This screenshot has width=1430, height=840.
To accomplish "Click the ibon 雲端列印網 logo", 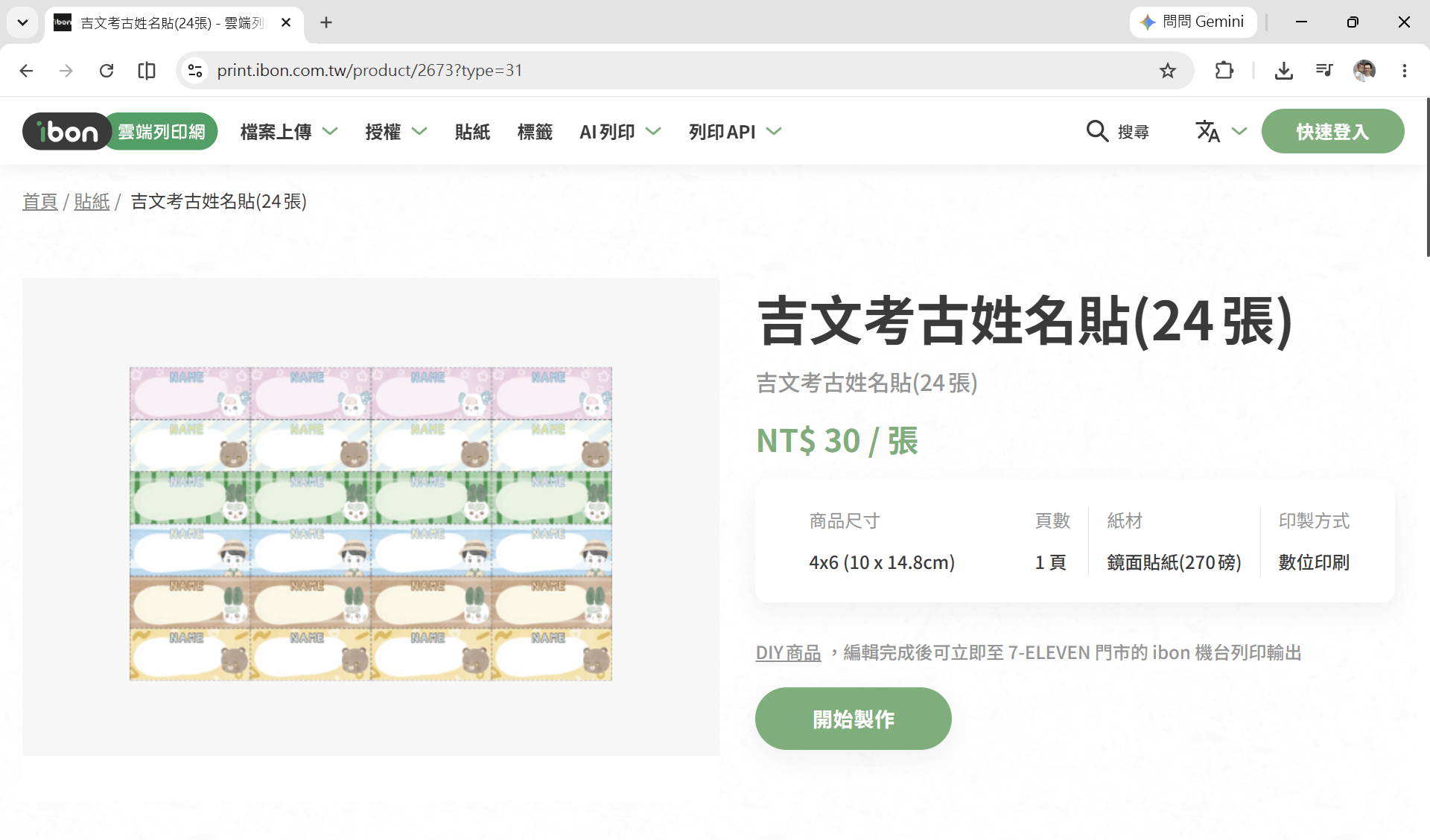I will (x=120, y=132).
